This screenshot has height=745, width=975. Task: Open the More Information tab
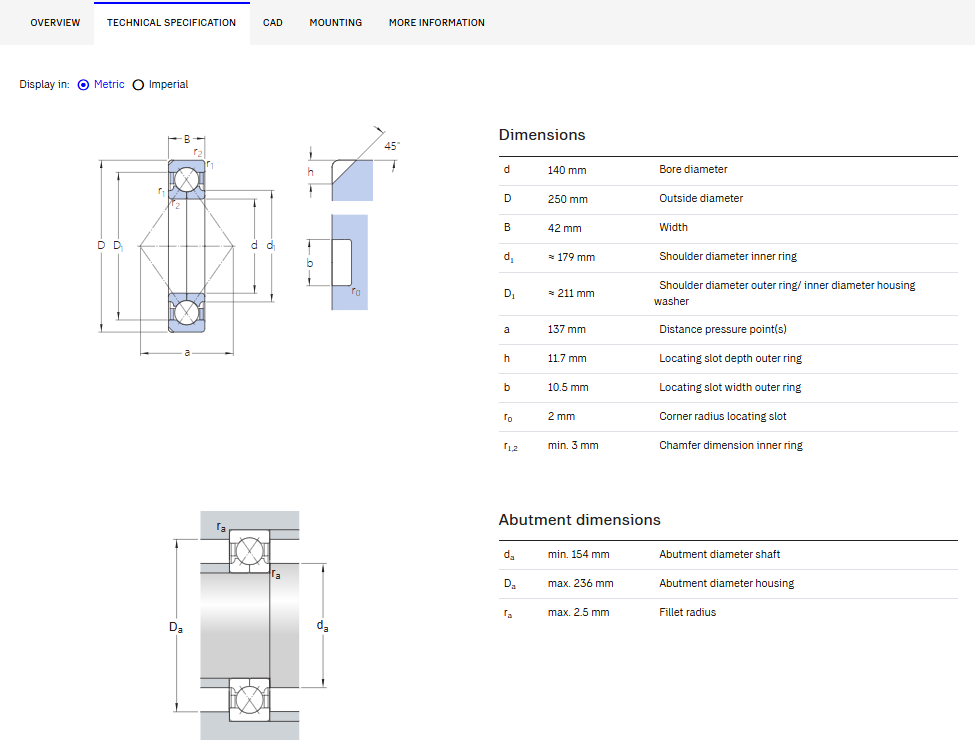click(437, 22)
